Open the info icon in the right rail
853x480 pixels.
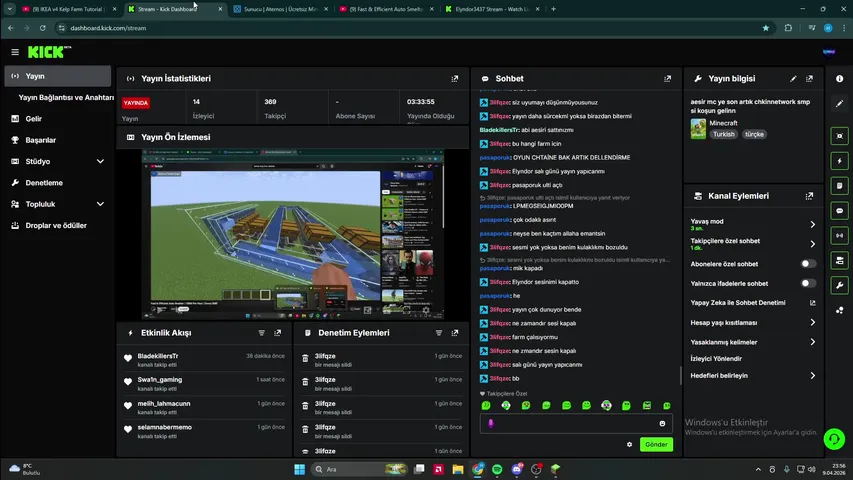point(839,79)
